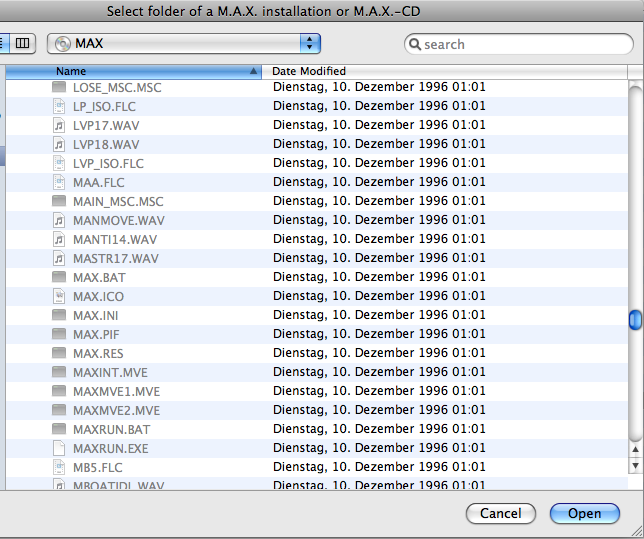Click the MAX.INI file icon

point(59,315)
